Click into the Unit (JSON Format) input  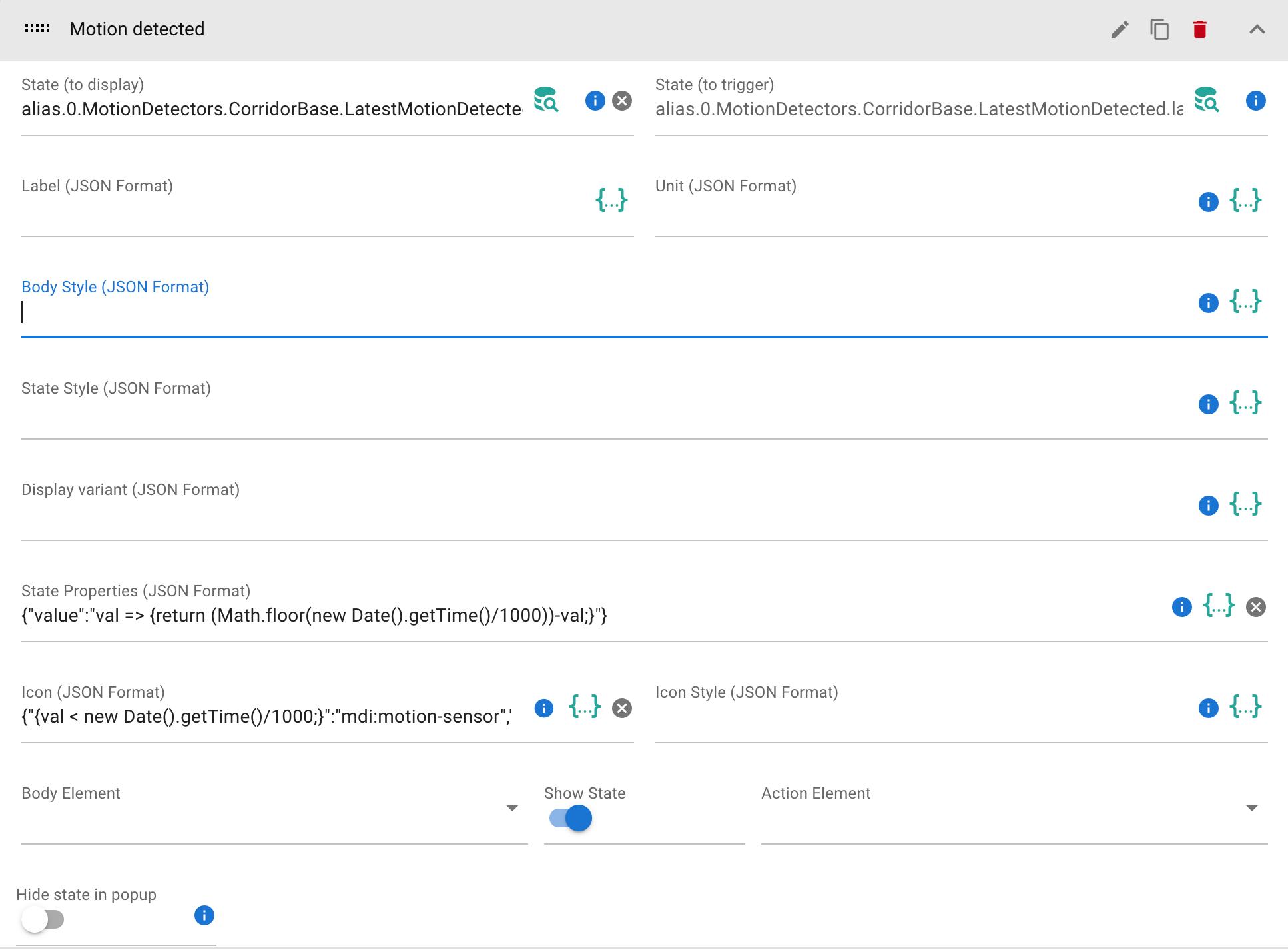pyautogui.click(x=922, y=211)
